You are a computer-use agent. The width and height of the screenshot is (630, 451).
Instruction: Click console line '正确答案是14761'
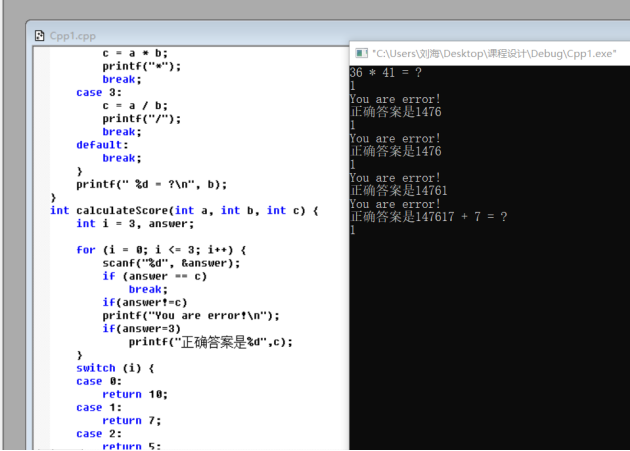[399, 191]
